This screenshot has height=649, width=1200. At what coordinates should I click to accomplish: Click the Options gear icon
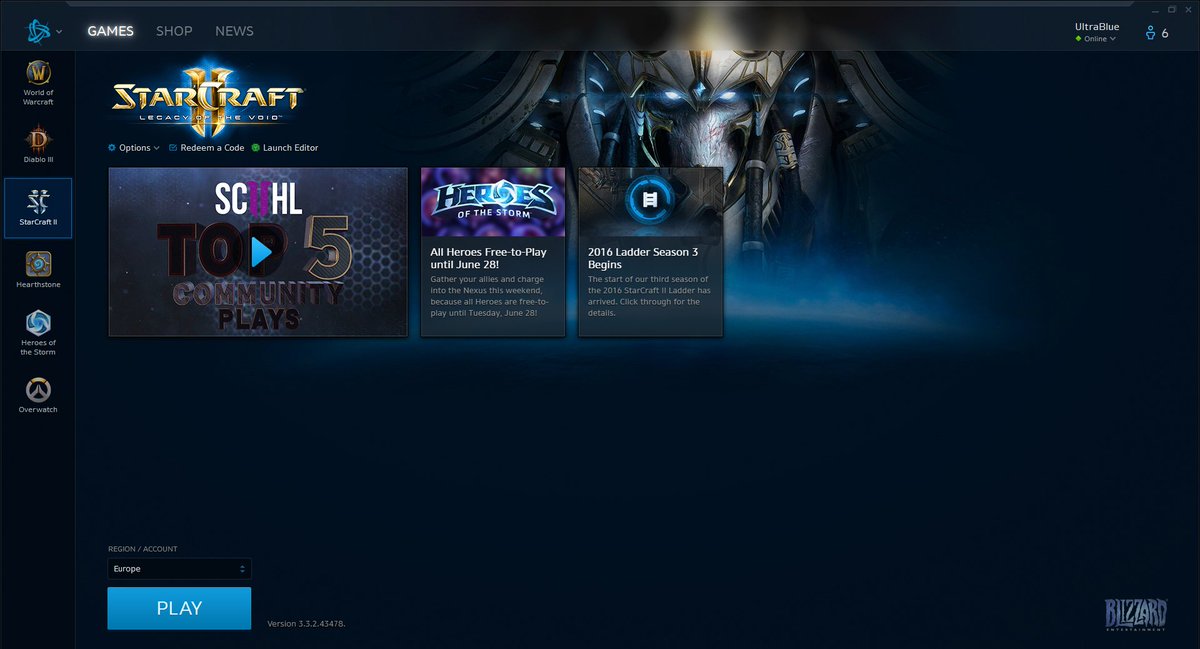tap(112, 148)
